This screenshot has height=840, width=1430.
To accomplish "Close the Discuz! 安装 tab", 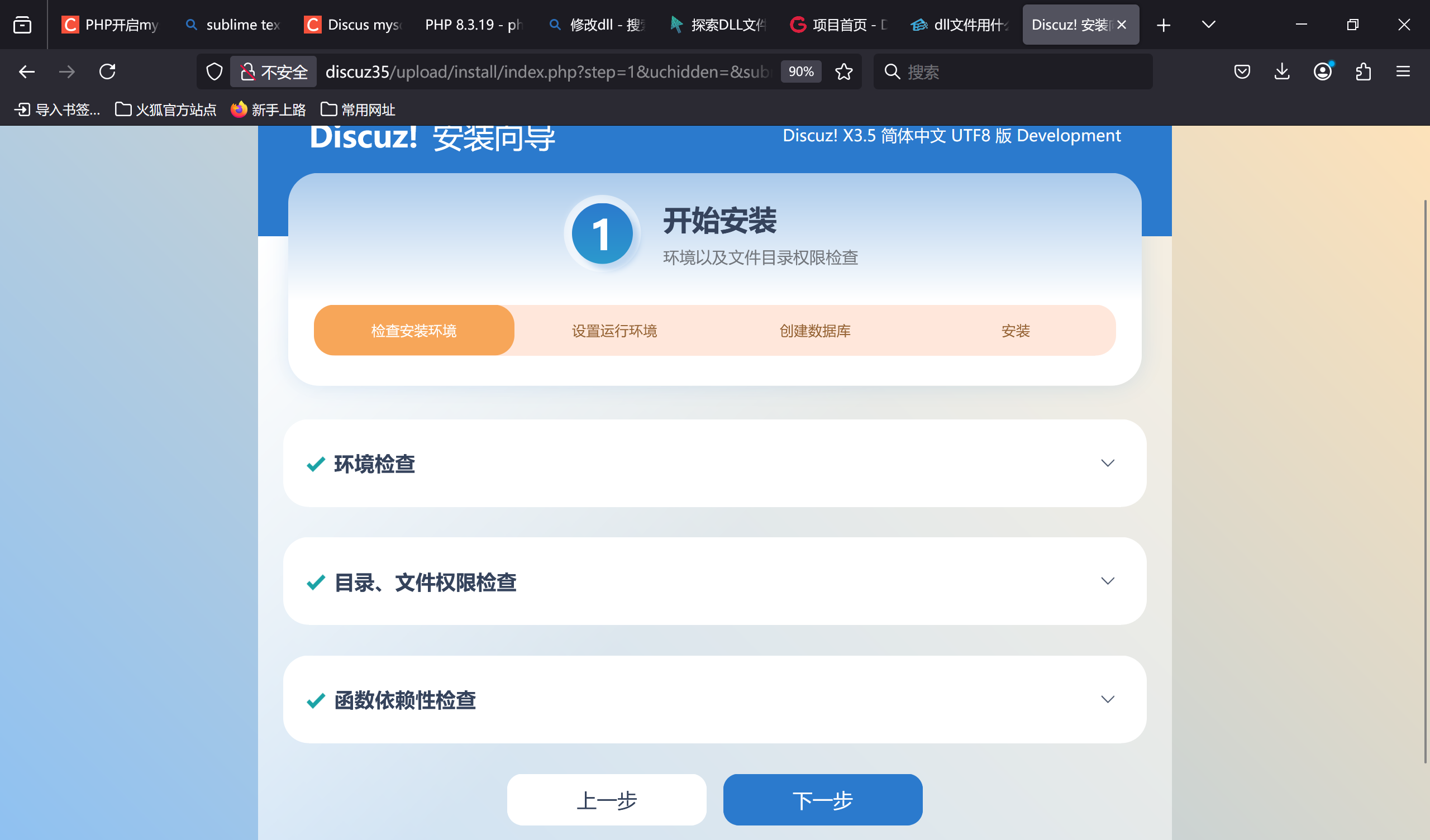I will (1122, 25).
